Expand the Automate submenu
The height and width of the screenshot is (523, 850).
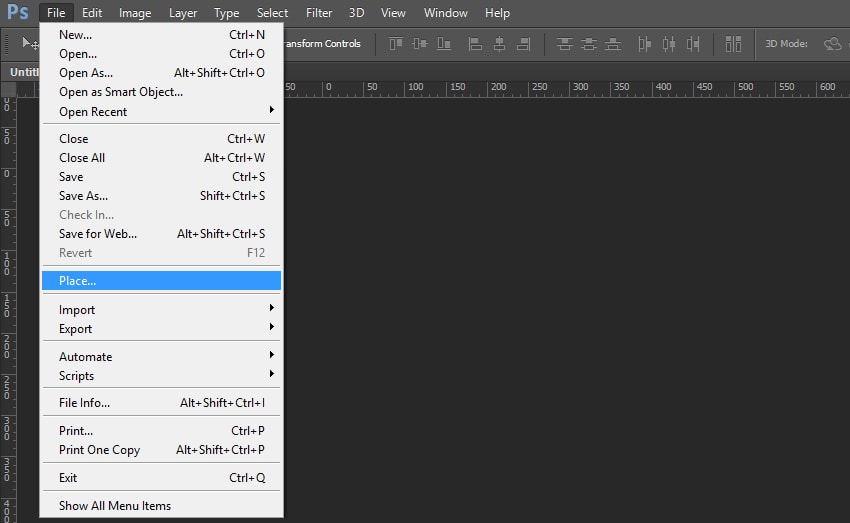162,357
